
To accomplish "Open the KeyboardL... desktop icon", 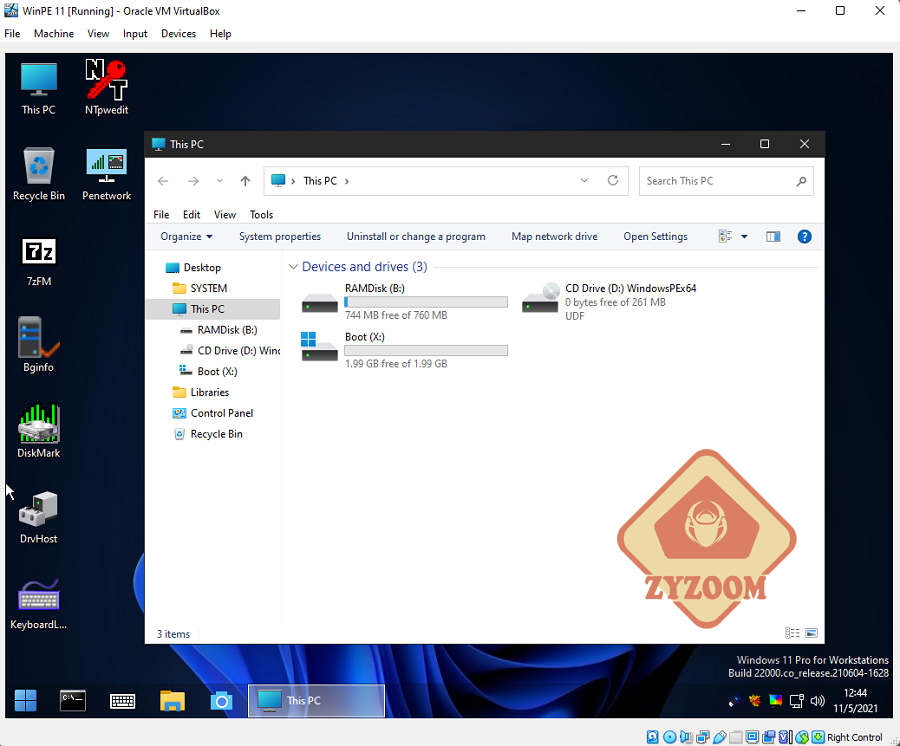I will click(x=38, y=604).
